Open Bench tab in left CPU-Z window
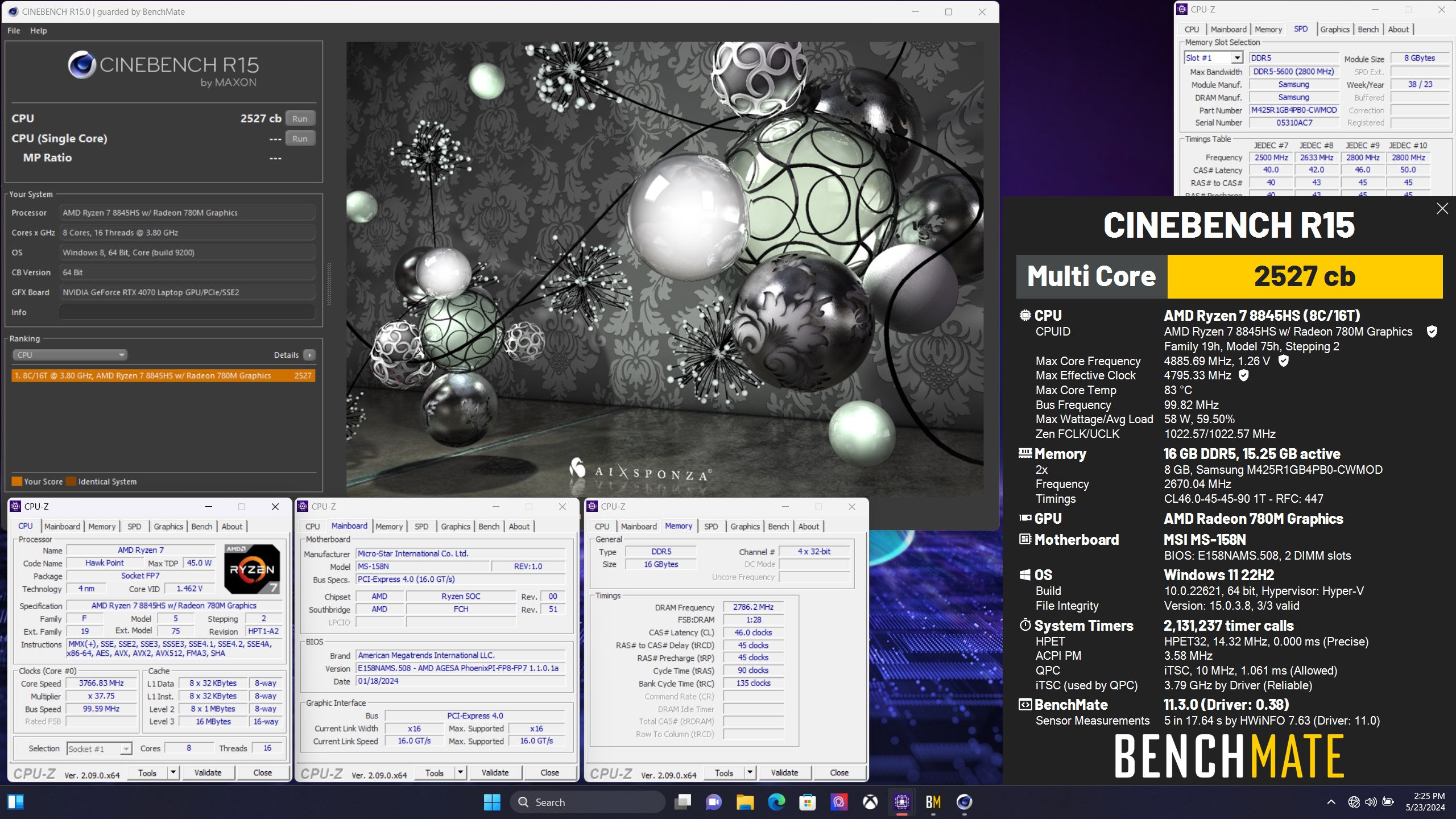 click(201, 527)
